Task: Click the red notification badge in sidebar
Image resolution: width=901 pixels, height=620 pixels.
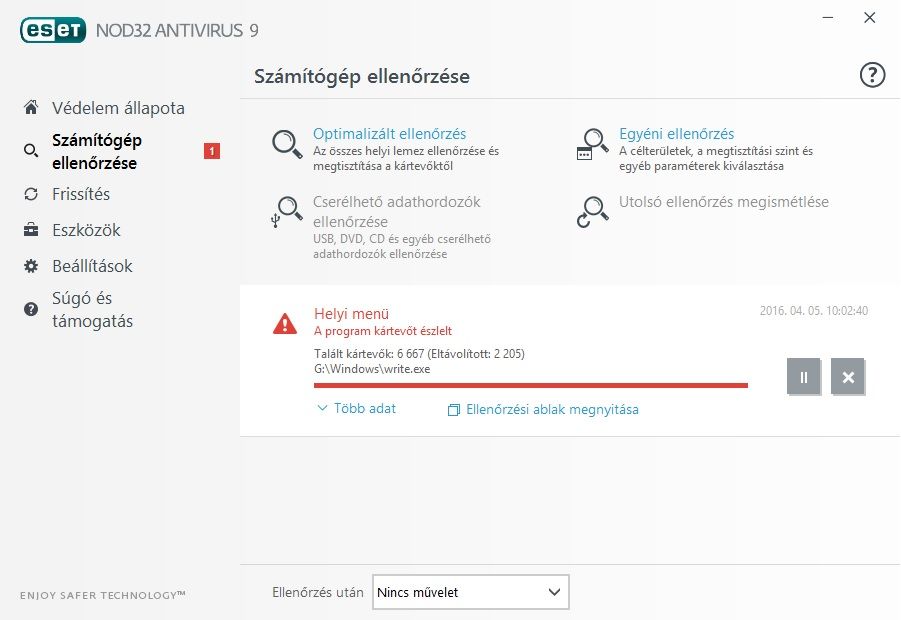Action: 211,151
